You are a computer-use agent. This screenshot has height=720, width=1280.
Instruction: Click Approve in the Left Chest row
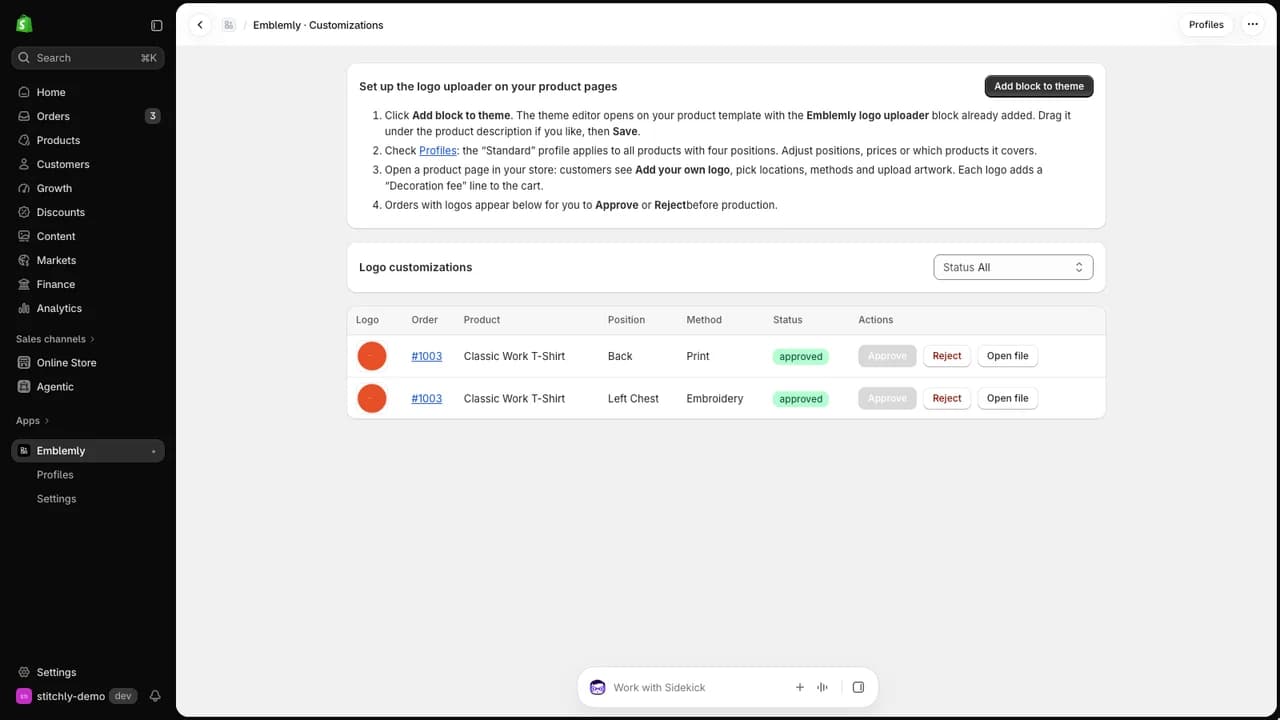click(887, 398)
